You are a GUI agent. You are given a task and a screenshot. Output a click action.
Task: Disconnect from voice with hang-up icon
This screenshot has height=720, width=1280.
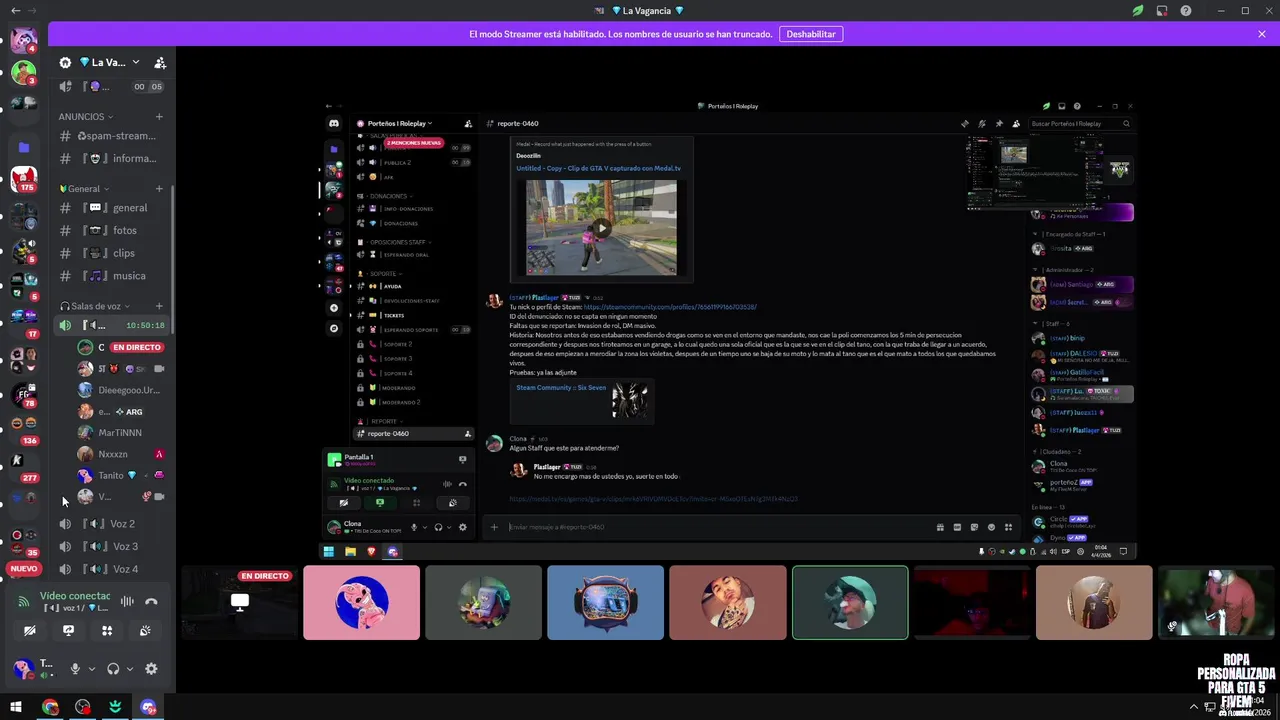(x=151, y=601)
